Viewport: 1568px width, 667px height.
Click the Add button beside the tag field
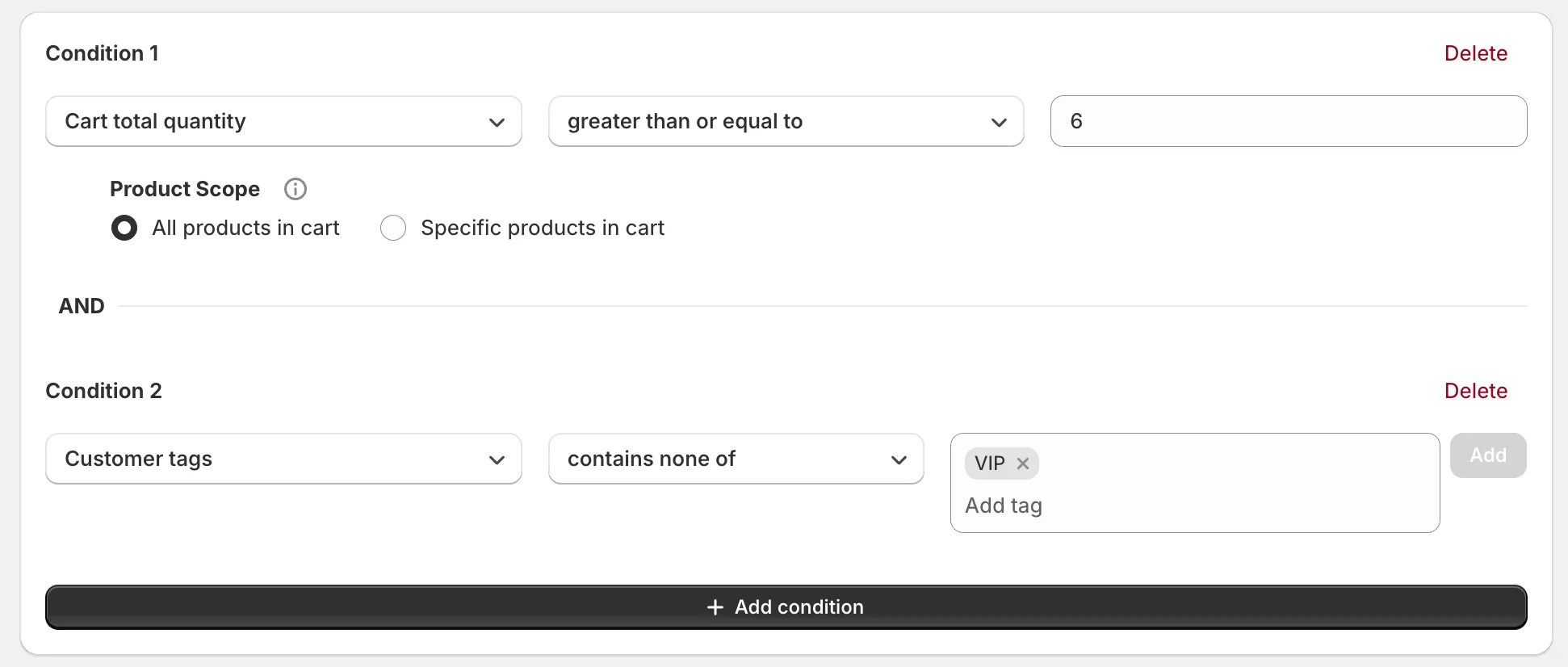tap(1487, 455)
